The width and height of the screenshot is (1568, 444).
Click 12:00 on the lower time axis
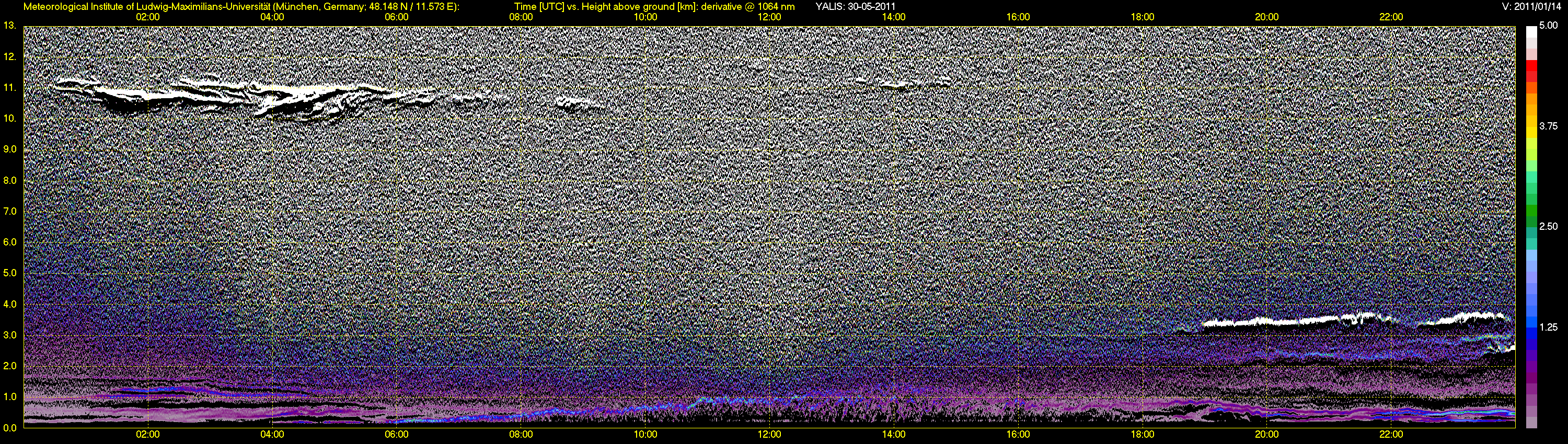click(769, 435)
